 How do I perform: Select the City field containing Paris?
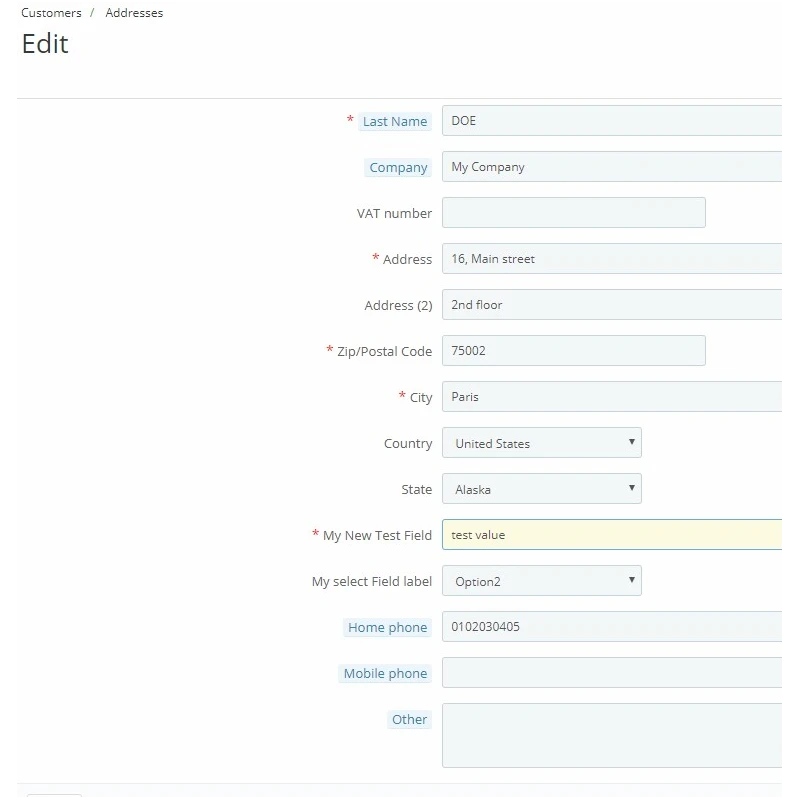tap(612, 396)
